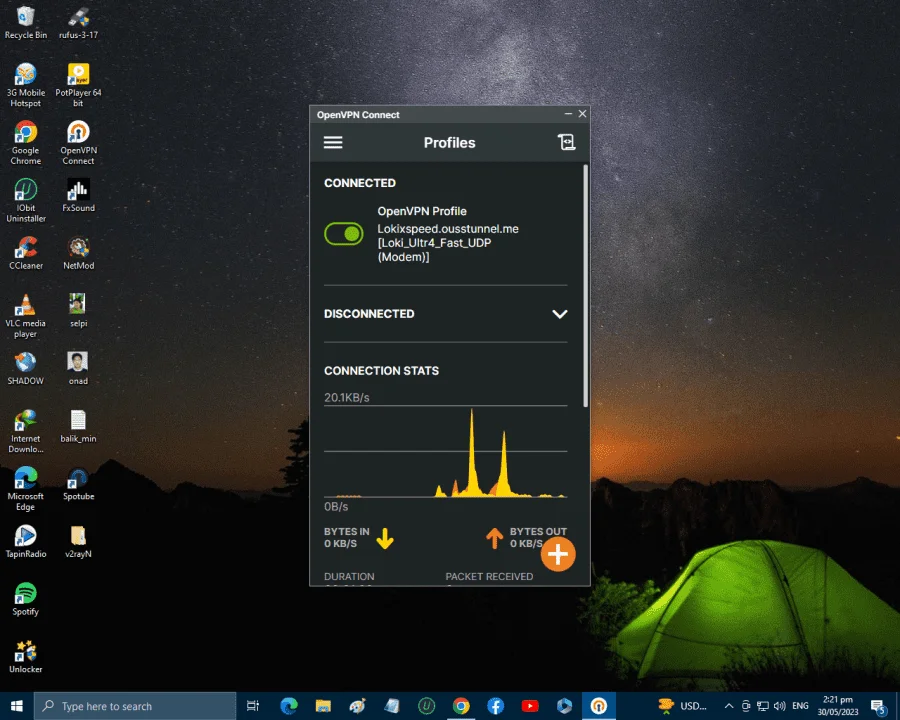Select the NetMod desktop icon

(79, 253)
